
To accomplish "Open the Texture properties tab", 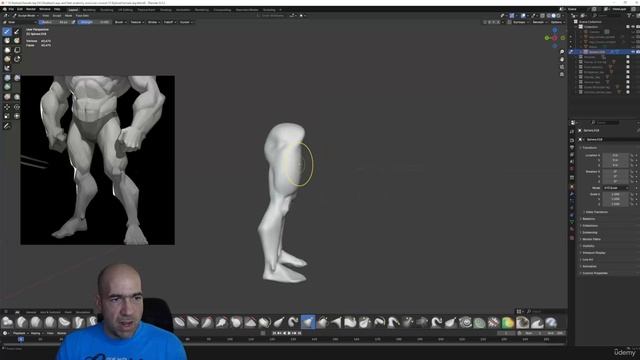I will 572,238.
